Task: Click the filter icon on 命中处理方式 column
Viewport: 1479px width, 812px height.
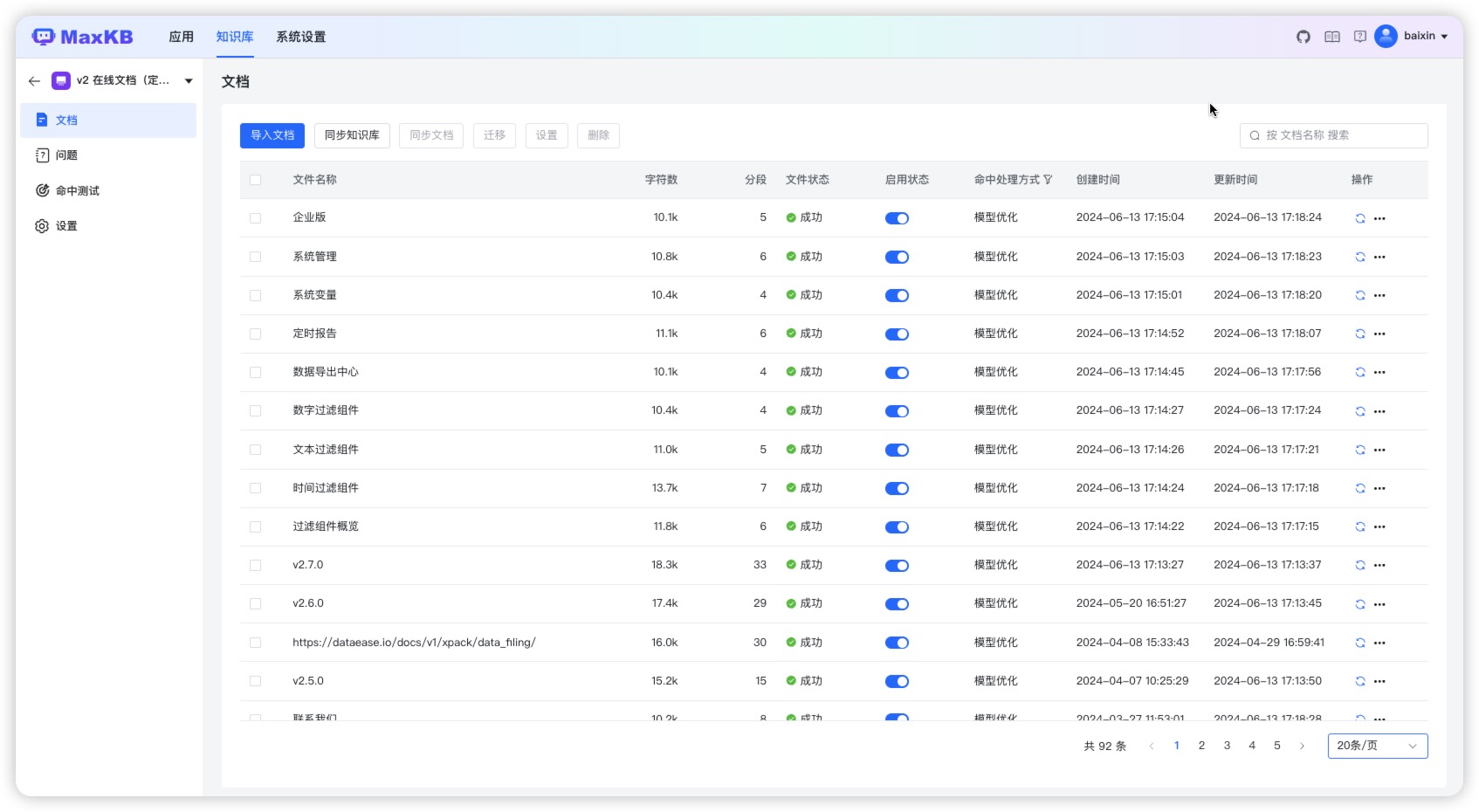Action: (x=1048, y=180)
